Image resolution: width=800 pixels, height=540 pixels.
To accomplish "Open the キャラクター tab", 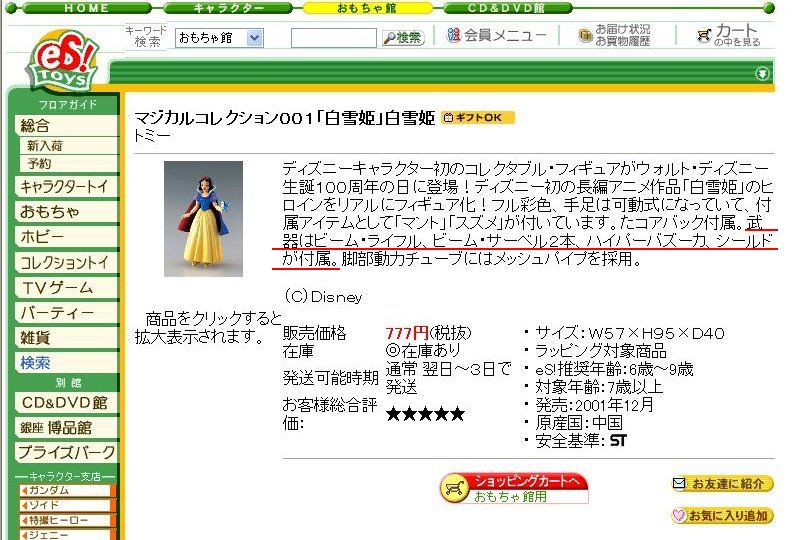I will click(x=228, y=8).
